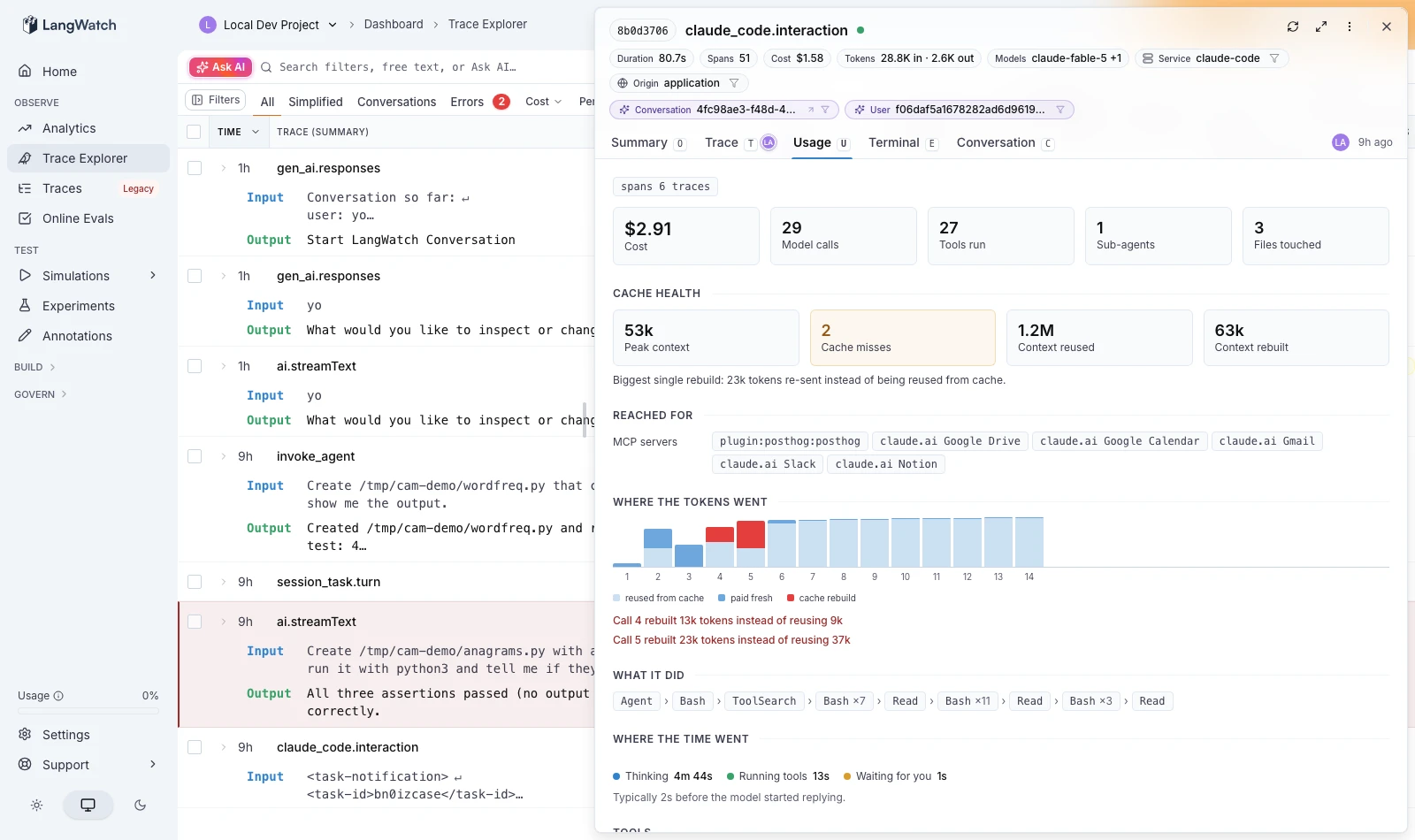Open the Cost tab dropdown

coord(543,102)
